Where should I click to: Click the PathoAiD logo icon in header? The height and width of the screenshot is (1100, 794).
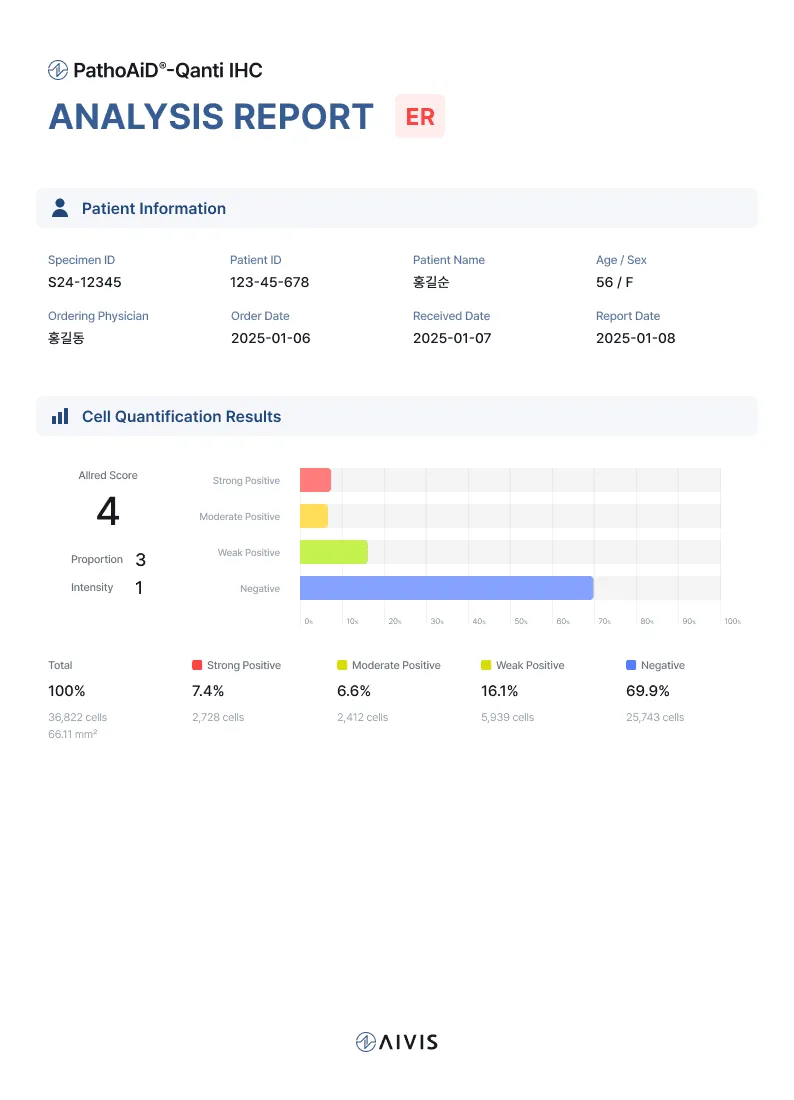coord(58,70)
